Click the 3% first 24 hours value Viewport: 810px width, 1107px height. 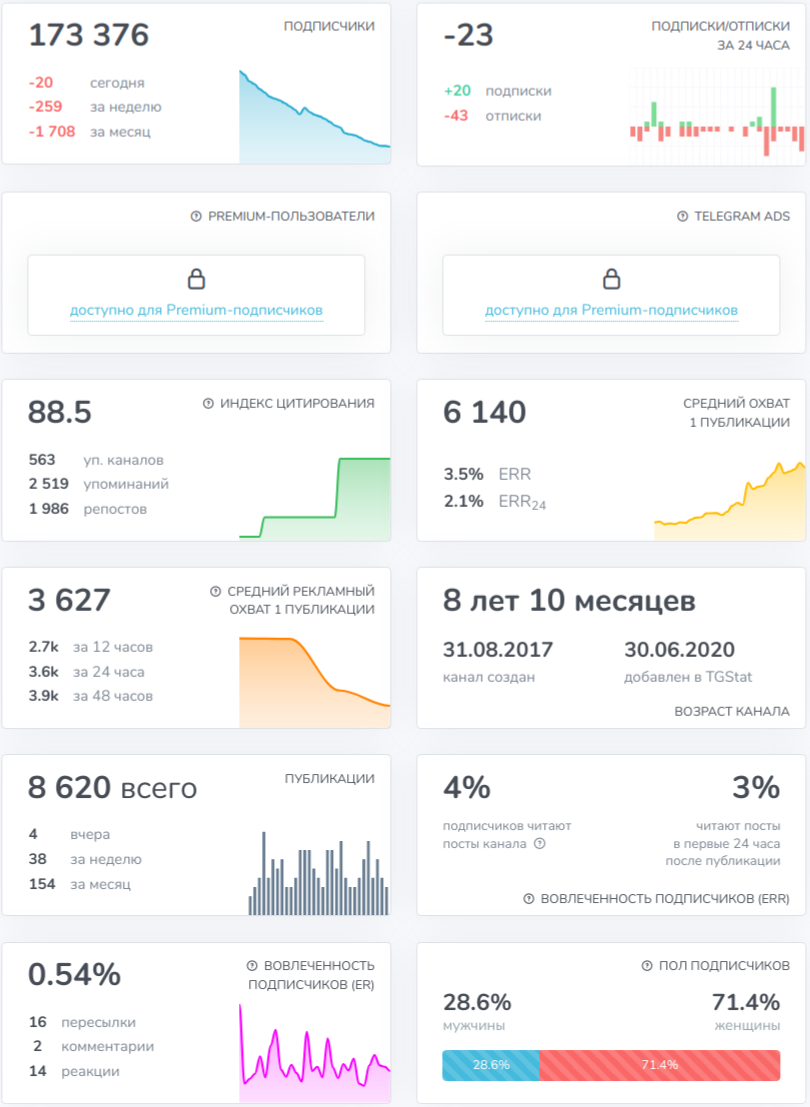(756, 788)
